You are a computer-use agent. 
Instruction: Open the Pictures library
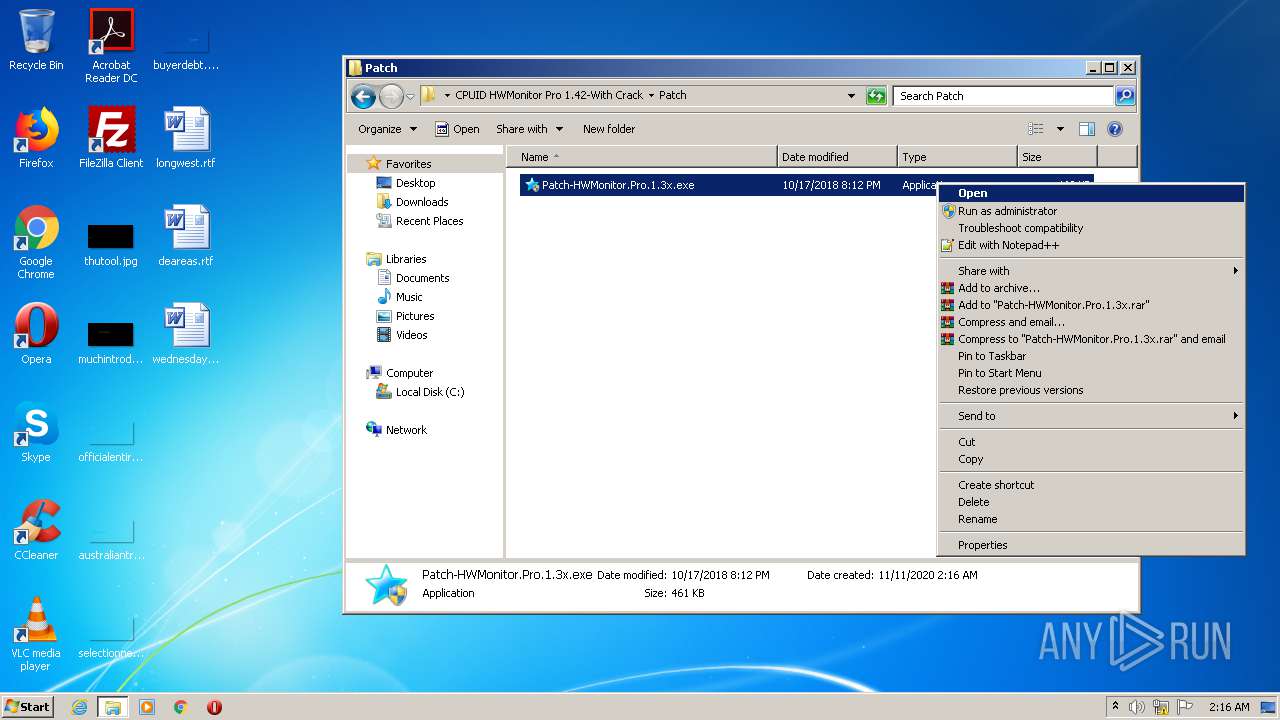[415, 316]
